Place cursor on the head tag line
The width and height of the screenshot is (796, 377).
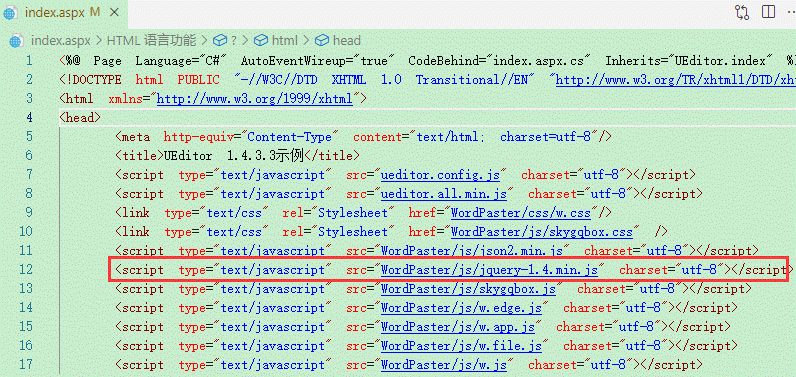tap(80, 118)
